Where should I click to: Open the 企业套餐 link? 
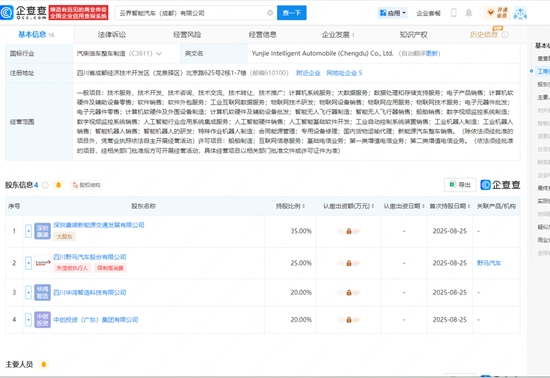click(x=428, y=13)
